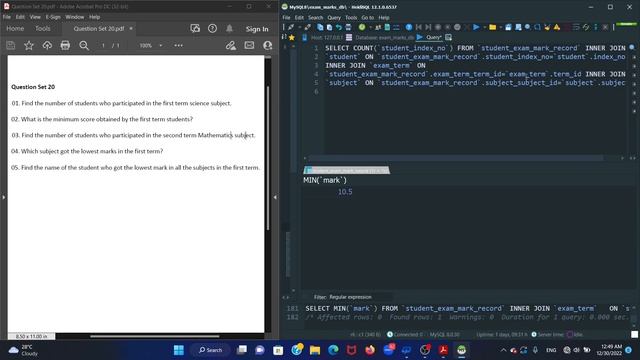Open HeidiSQL Search menu
Screen dimensions: 640x360
click(x=316, y=18)
